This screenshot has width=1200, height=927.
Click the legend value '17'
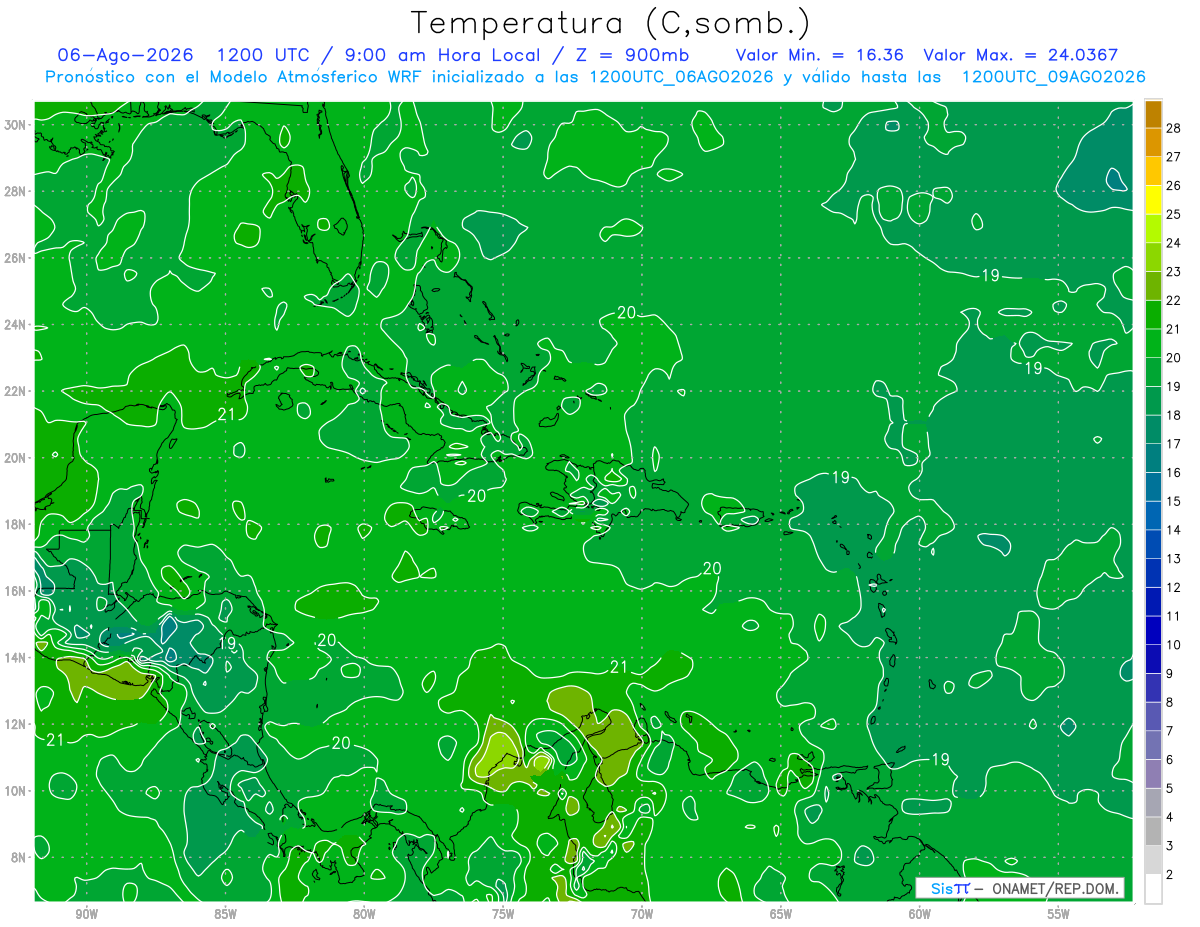tap(1174, 443)
